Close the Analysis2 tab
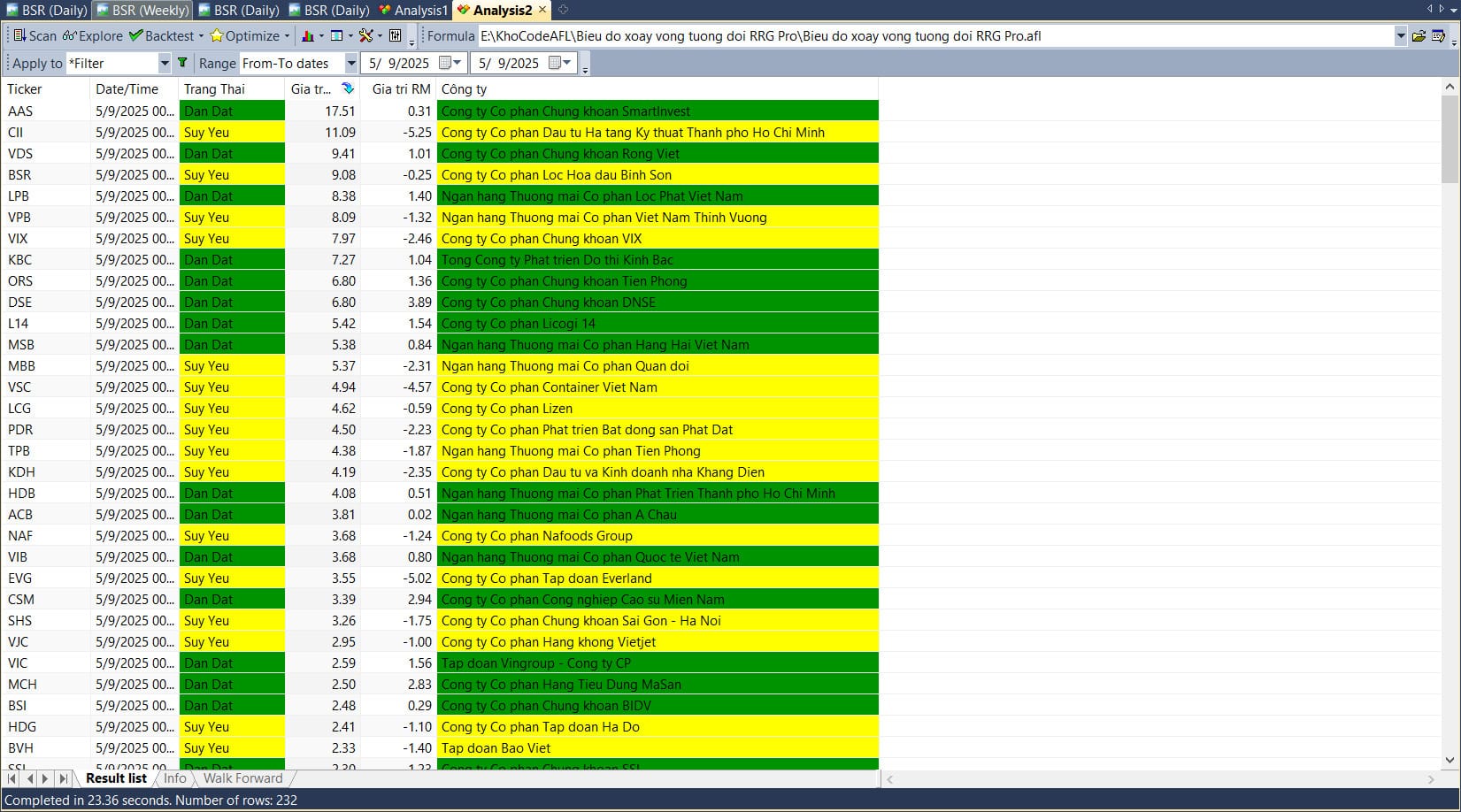The height and width of the screenshot is (812, 1461). click(542, 10)
